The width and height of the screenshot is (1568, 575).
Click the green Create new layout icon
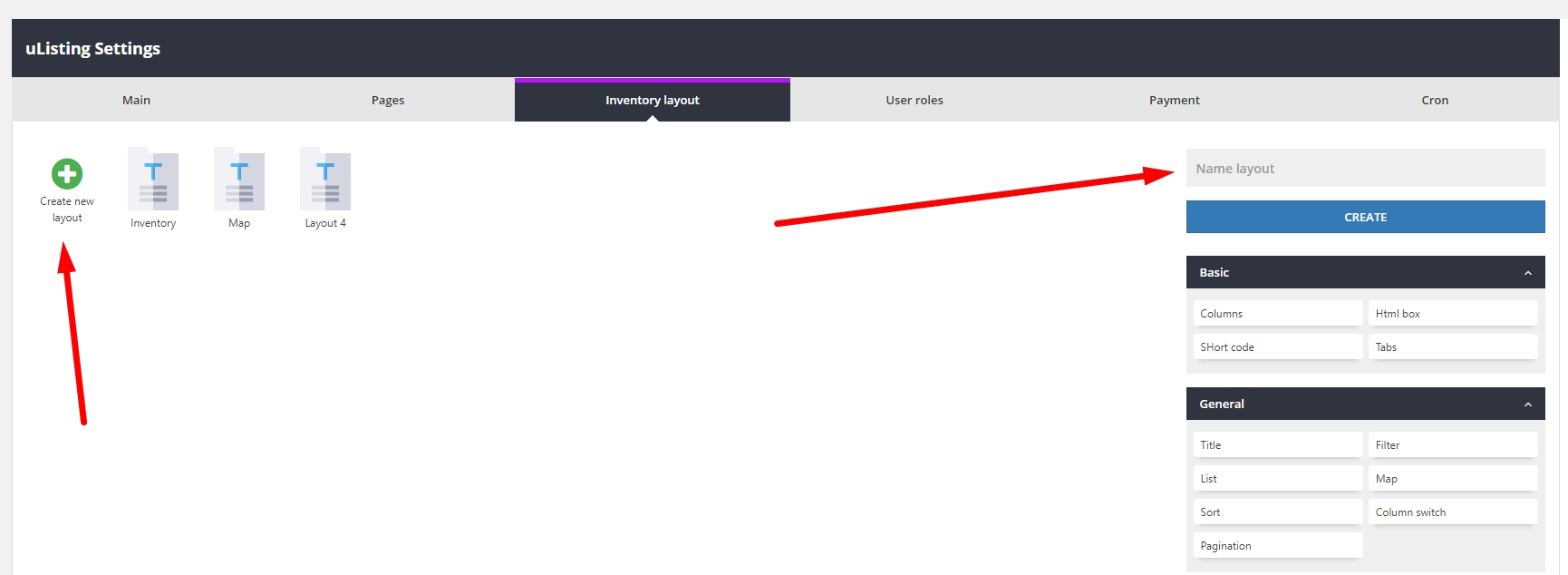(x=67, y=173)
